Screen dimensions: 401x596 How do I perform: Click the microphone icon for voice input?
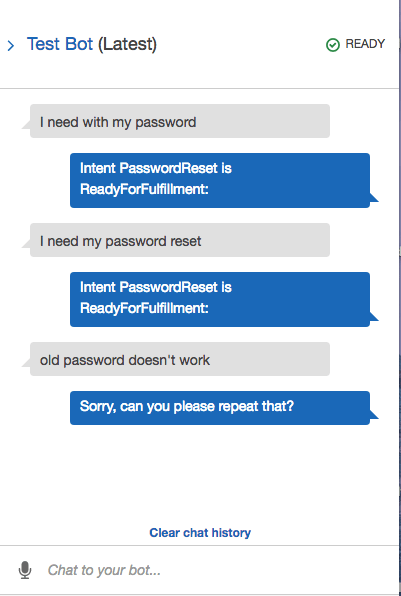[25, 570]
